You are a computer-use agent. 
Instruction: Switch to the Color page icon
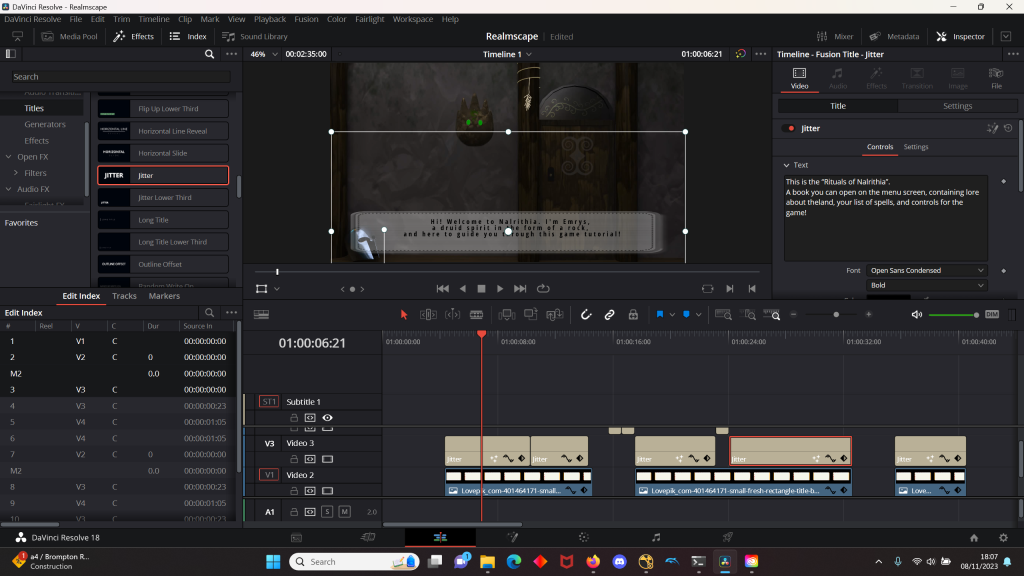tap(584, 537)
